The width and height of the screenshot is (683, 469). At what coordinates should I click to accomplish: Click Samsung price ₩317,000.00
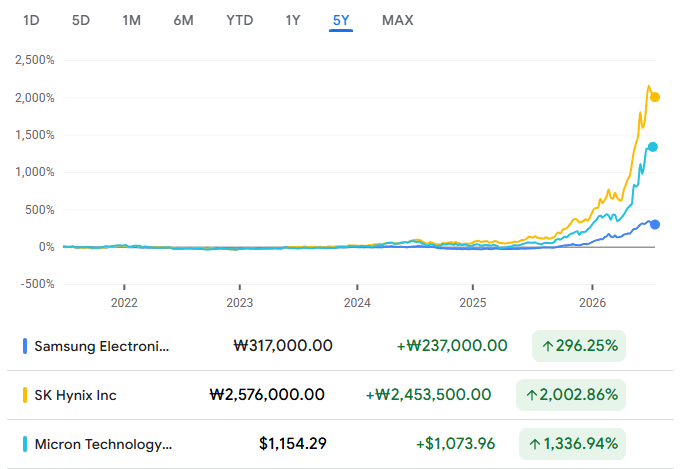point(283,346)
